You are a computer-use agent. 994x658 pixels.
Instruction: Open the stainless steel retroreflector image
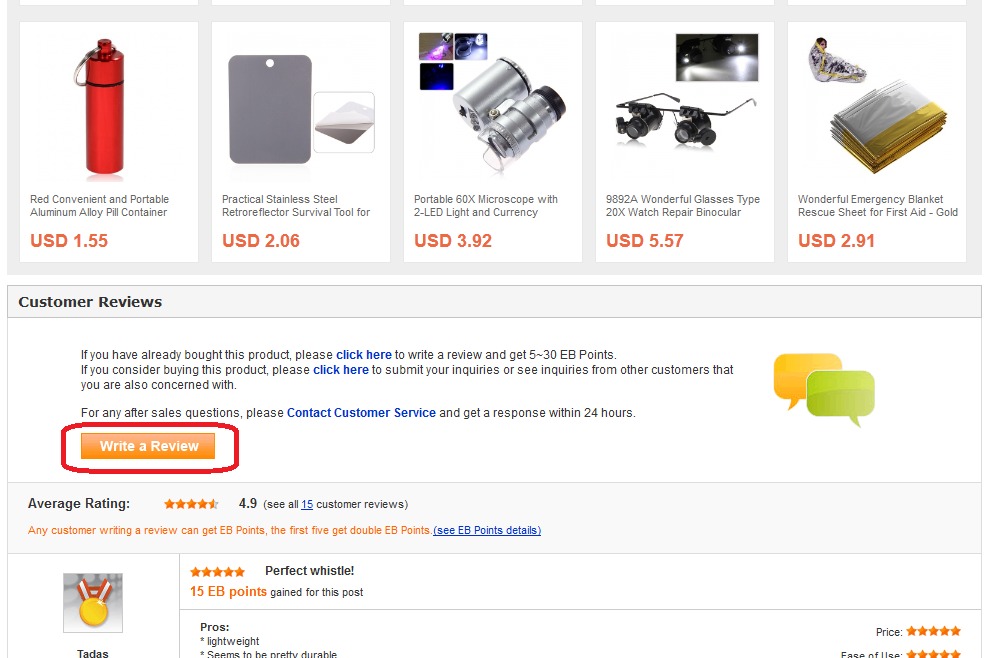[x=300, y=110]
